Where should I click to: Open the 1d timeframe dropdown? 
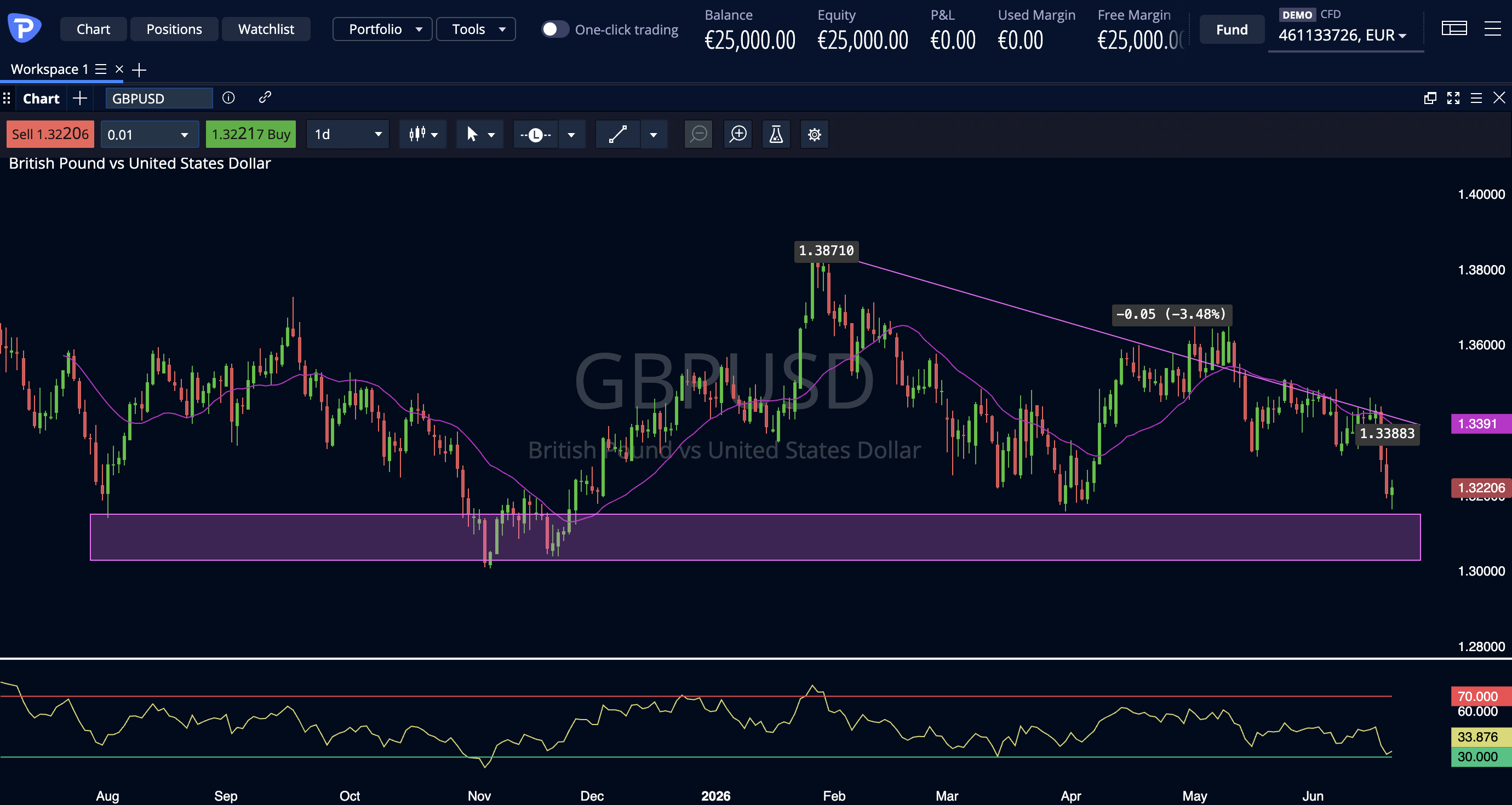tap(347, 134)
